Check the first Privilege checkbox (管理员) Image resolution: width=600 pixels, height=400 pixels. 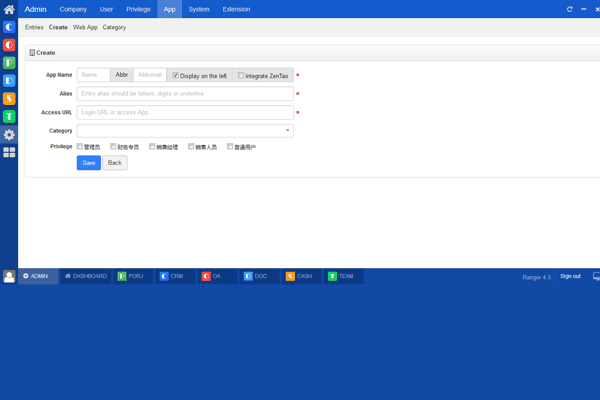tap(81, 146)
